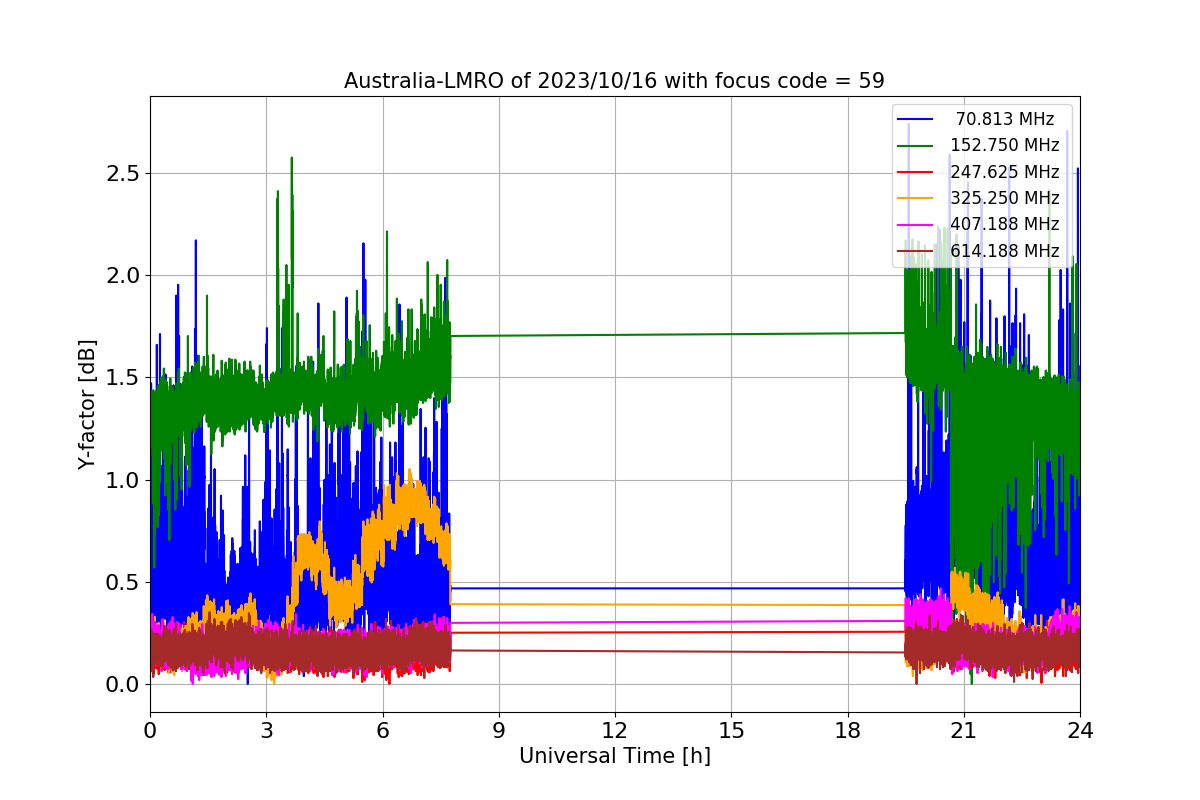The image size is (1200, 800).
Task: Click the y-axis tick label 0.5
Action: tap(122, 583)
